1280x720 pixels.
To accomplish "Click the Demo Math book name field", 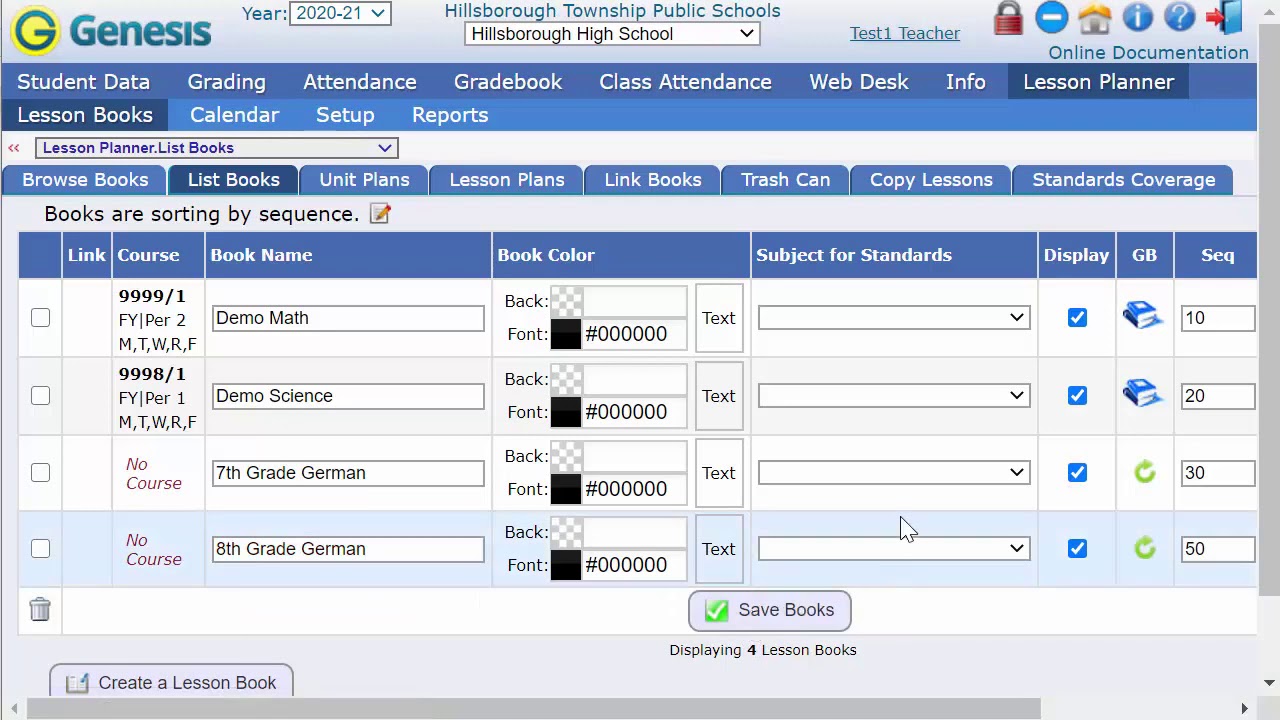I will [348, 318].
